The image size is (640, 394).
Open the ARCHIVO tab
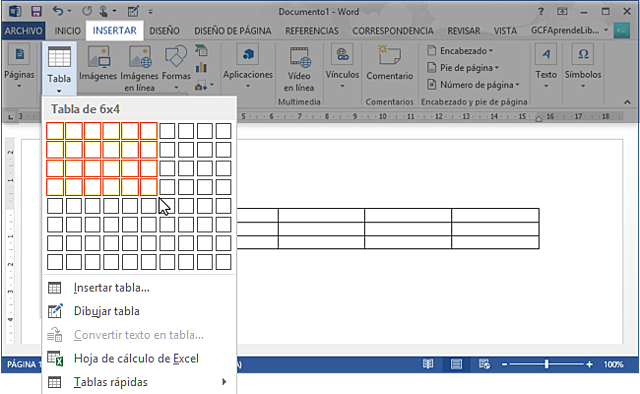(23, 31)
